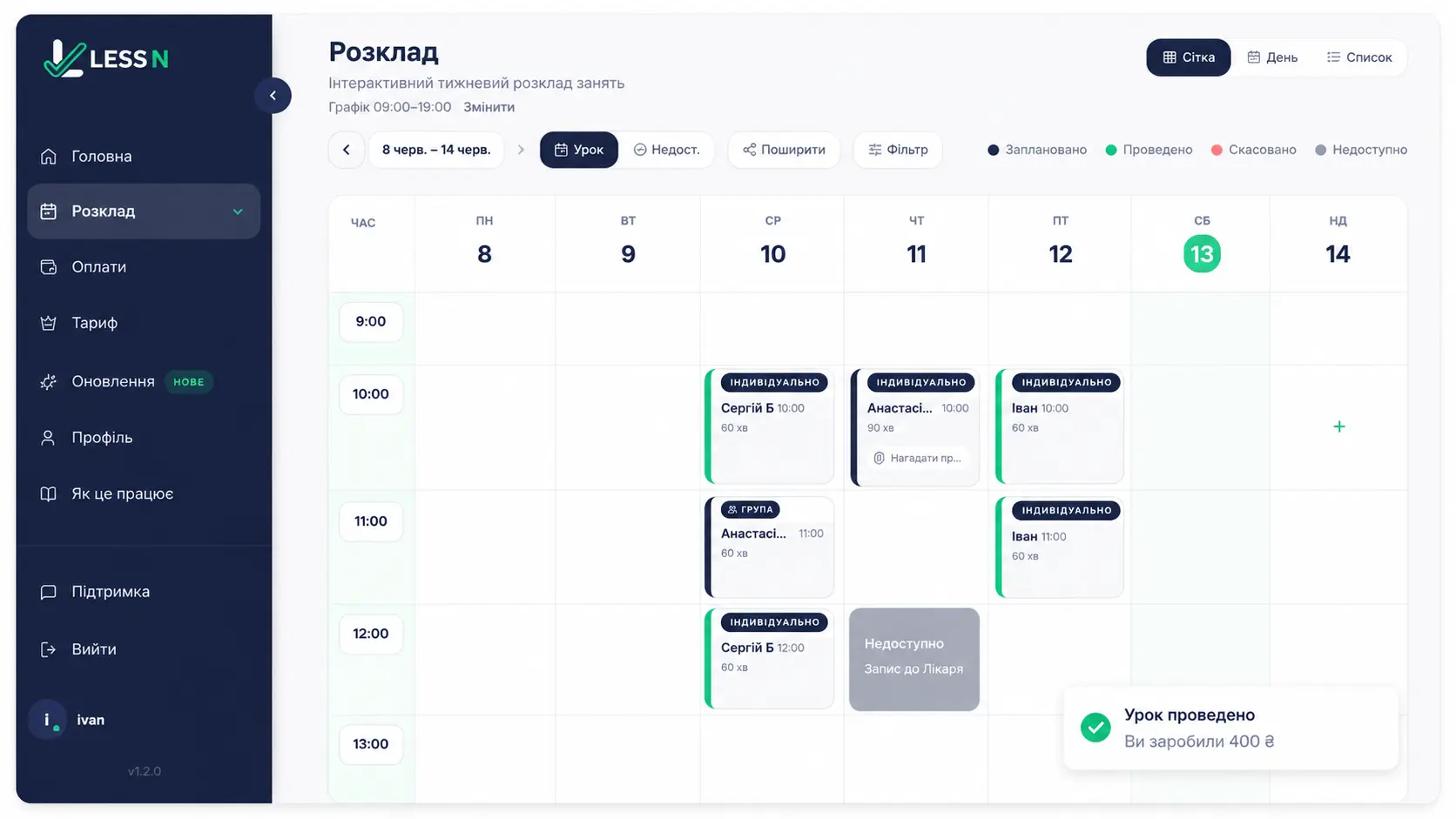Image resolution: width=1456 pixels, height=819 pixels.
Task: Collapse the sidebar with the arrow button
Action: pyautogui.click(x=273, y=96)
